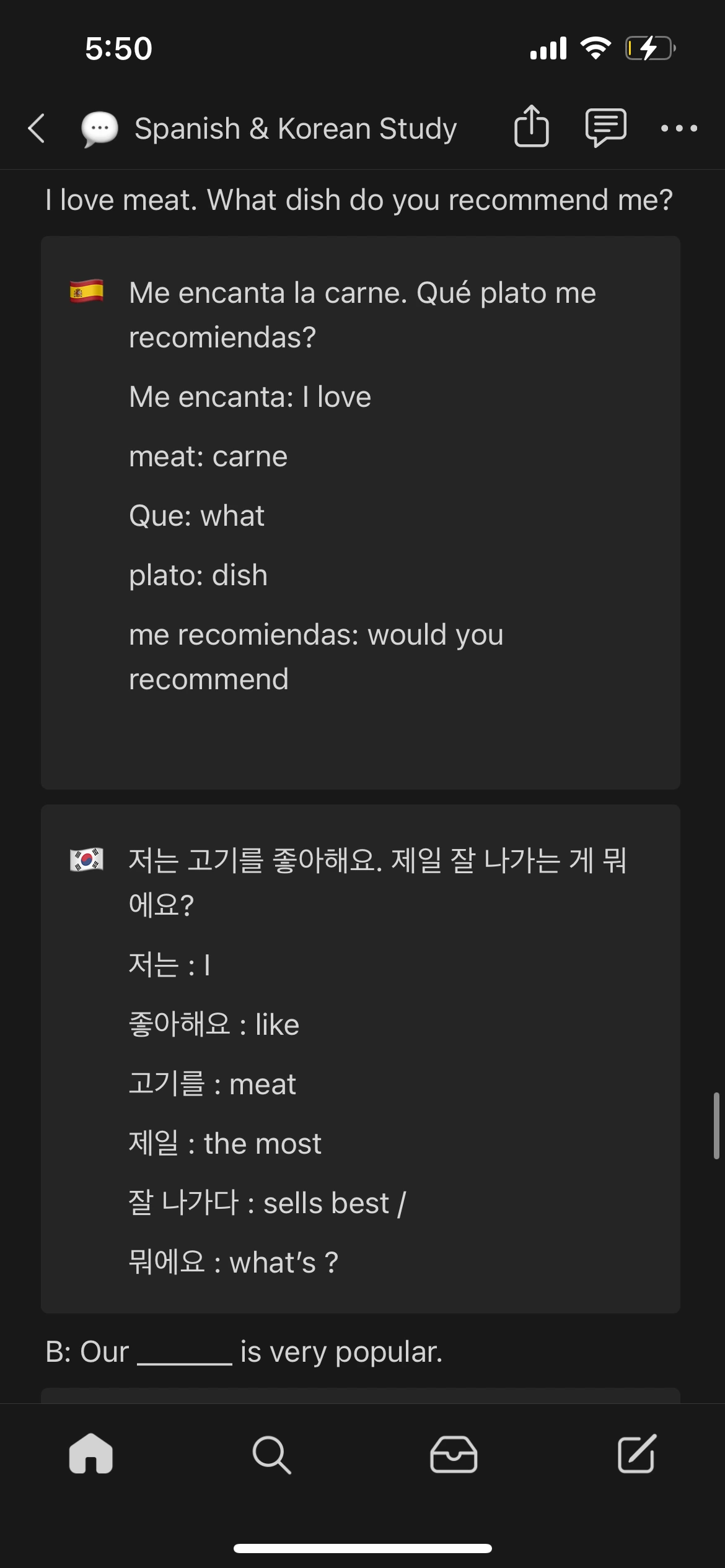The width and height of the screenshot is (725, 1568).
Task: Click the vertical scrollbar indicator
Action: pos(716,1125)
